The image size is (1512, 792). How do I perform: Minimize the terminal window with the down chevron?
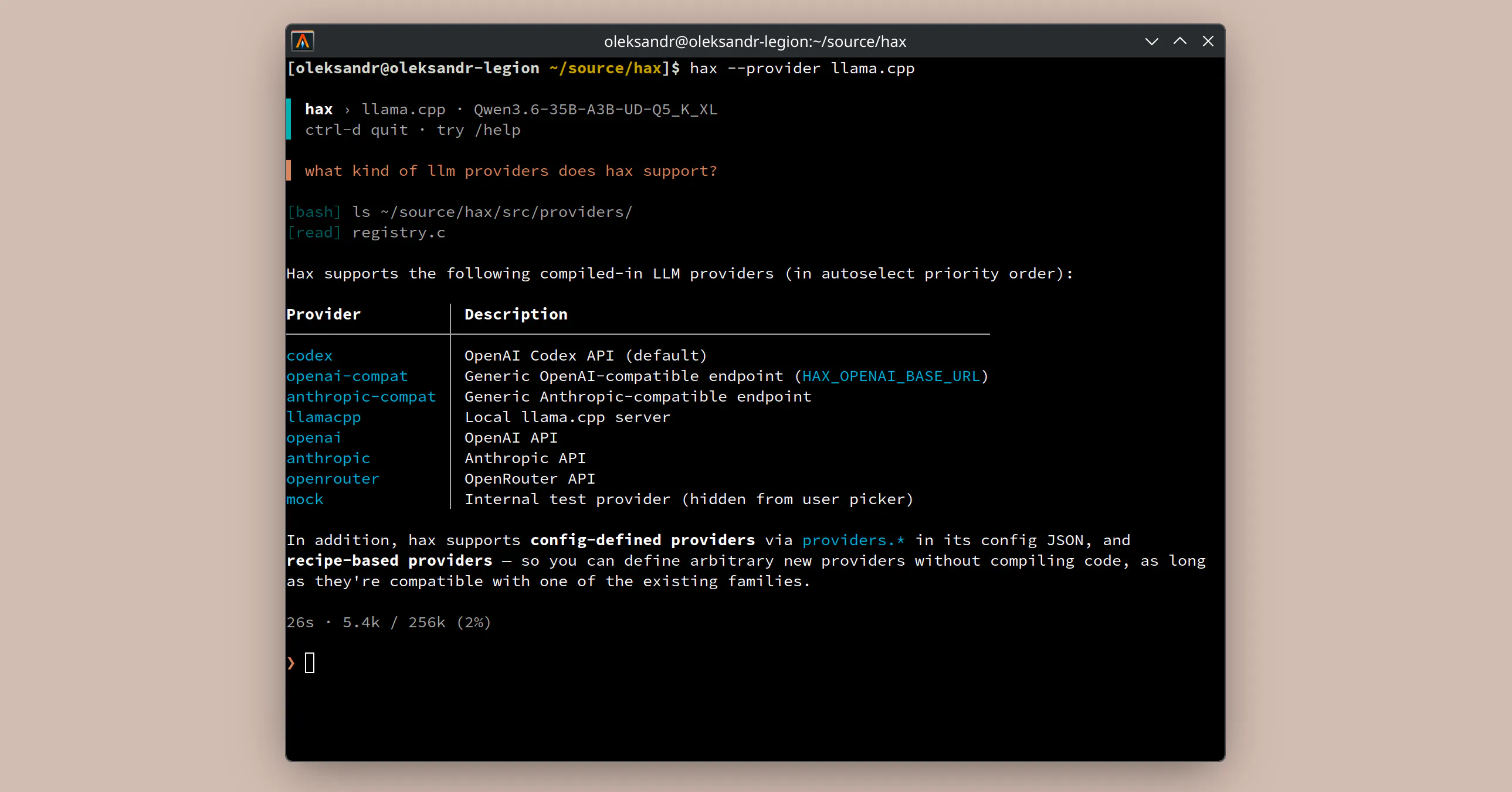[x=1152, y=42]
